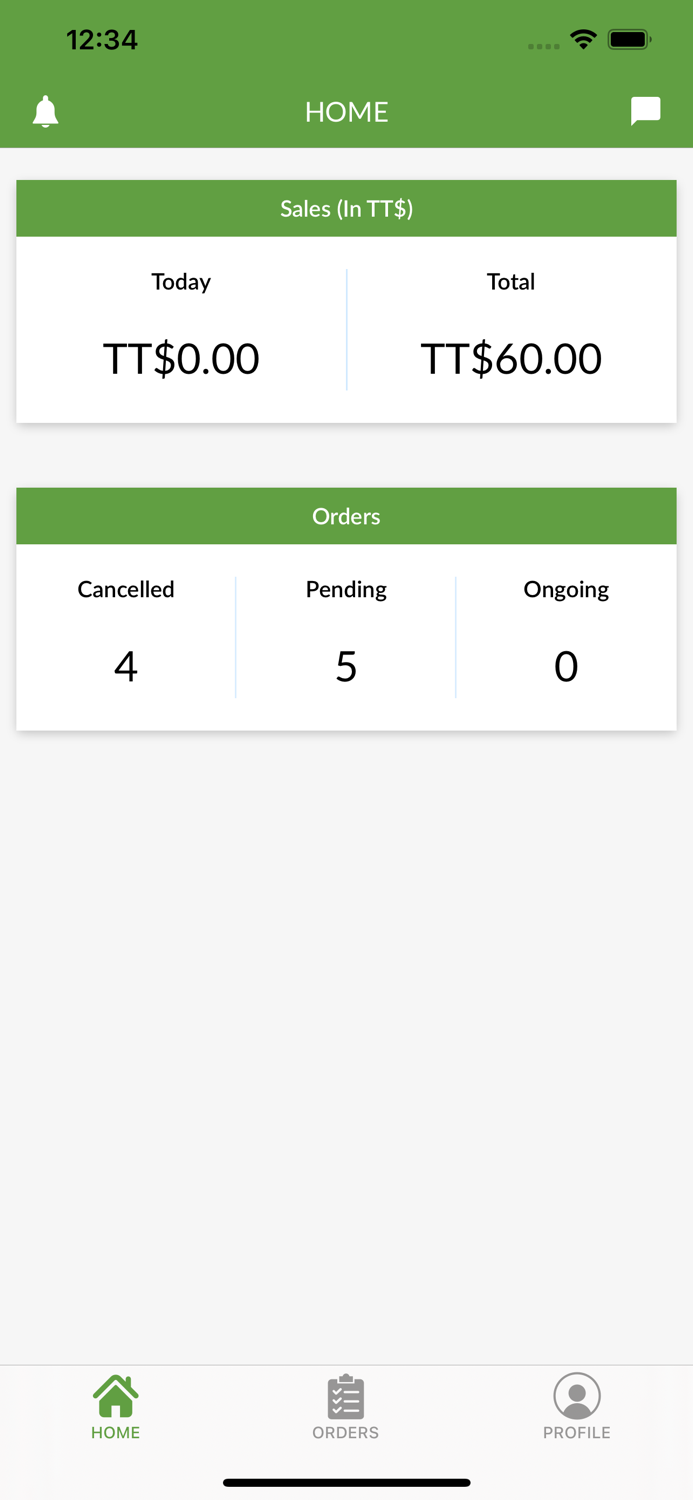Select the Pending orders count of 5
The image size is (693, 1500).
(345, 665)
